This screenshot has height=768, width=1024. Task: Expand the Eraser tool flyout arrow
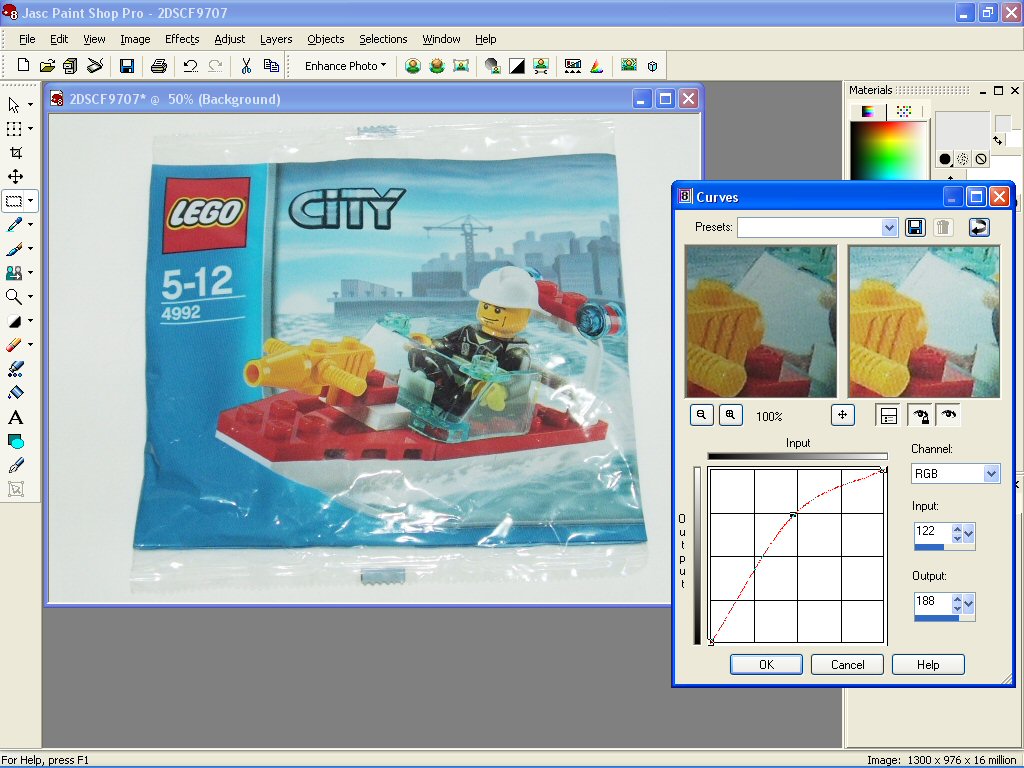pos(30,345)
